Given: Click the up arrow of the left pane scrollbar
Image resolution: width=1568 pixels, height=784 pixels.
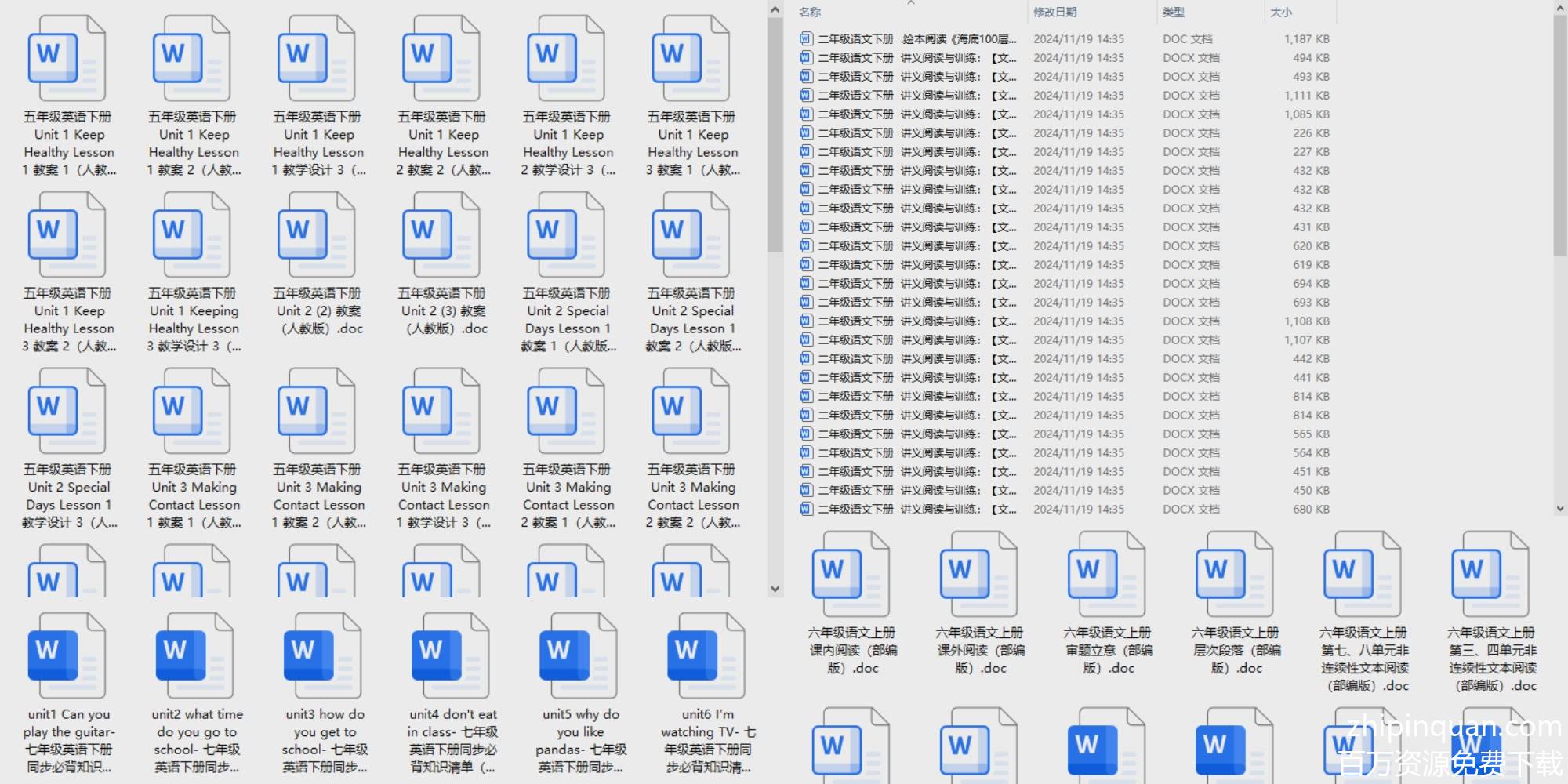Looking at the screenshot, I should click(775, 10).
